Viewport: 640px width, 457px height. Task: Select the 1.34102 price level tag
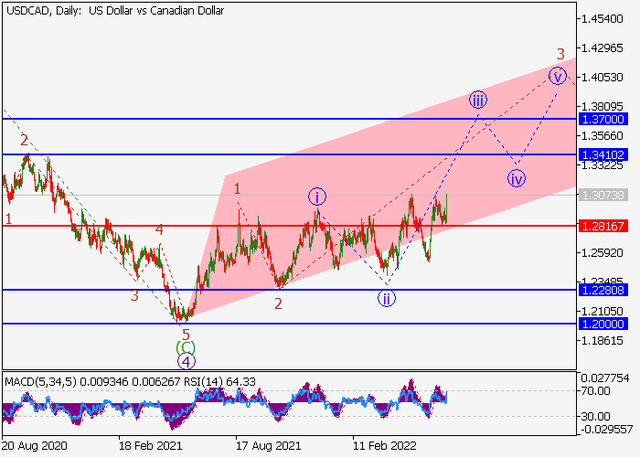[603, 155]
